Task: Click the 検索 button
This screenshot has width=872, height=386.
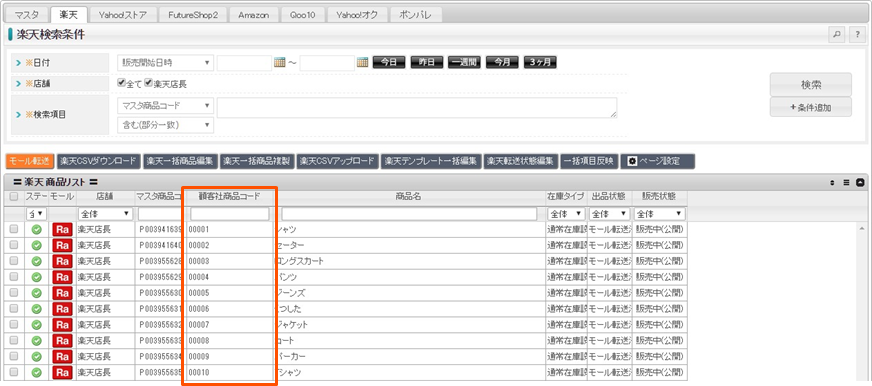Action: 810,85
